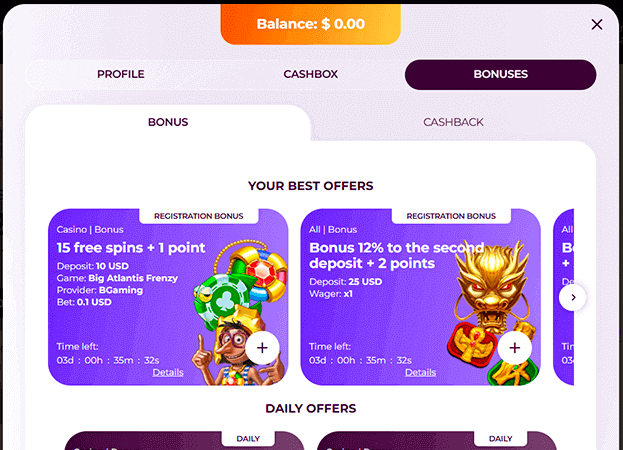Open the first DAILY offer card
Screen dimensions: 623x450
click(x=184, y=441)
